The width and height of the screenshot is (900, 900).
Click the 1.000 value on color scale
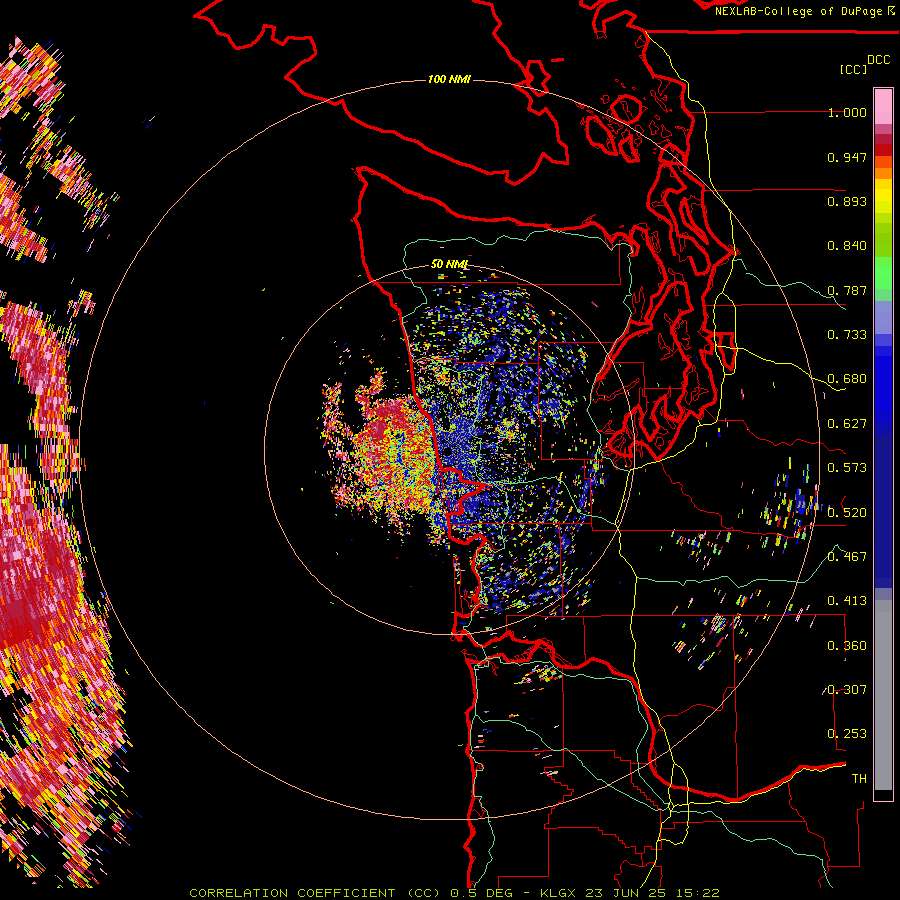point(847,112)
